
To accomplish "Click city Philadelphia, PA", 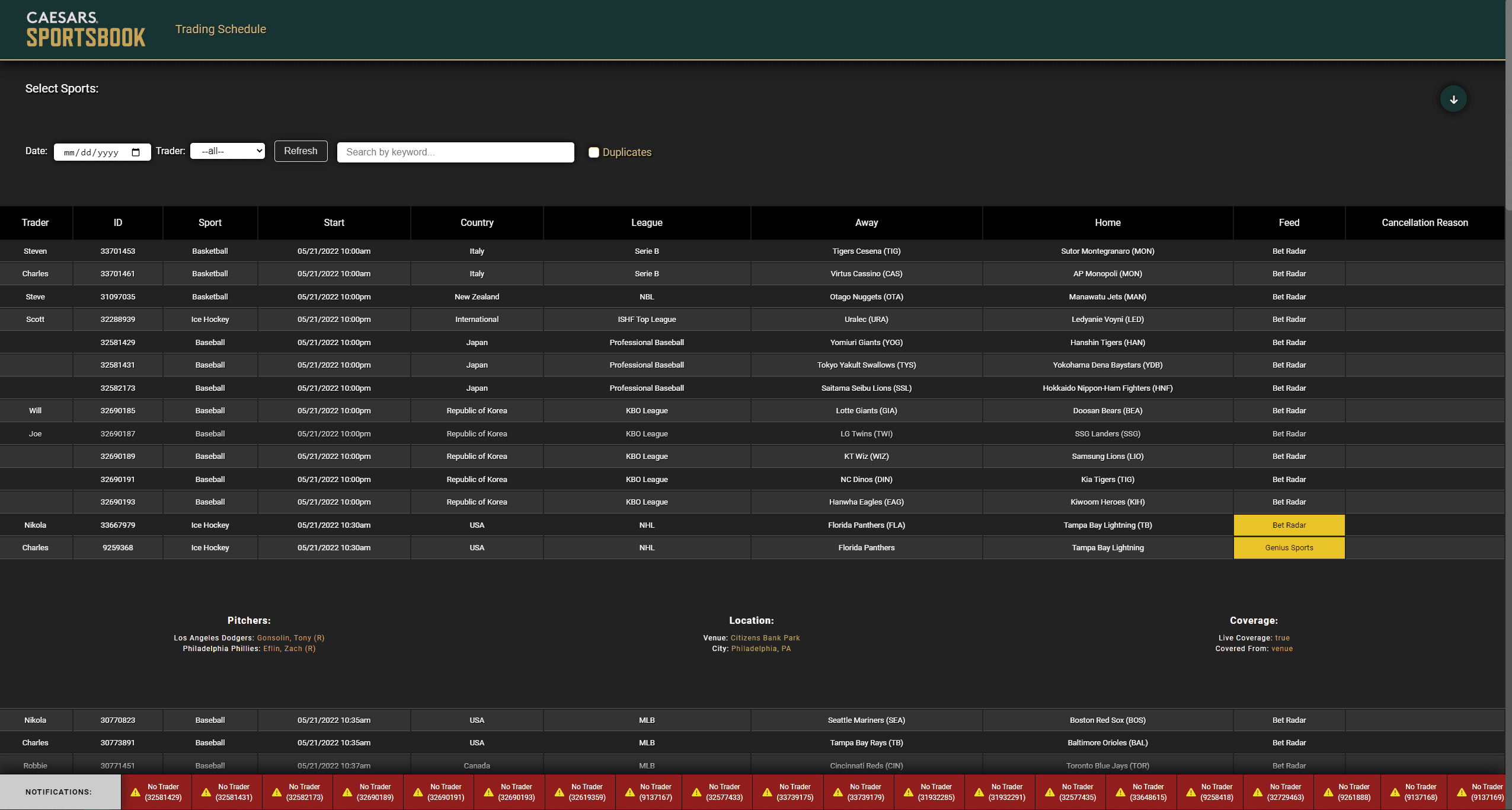I will coord(761,649).
